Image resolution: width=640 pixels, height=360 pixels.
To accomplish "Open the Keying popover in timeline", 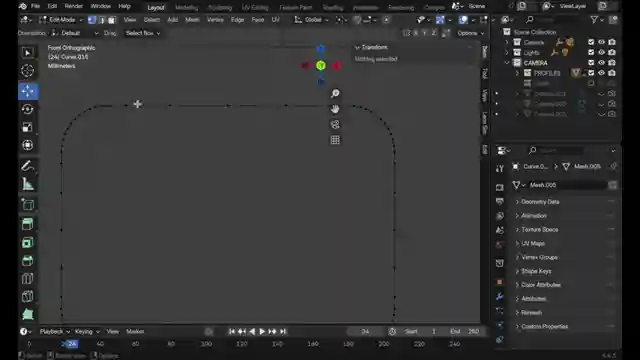I will tap(87, 331).
